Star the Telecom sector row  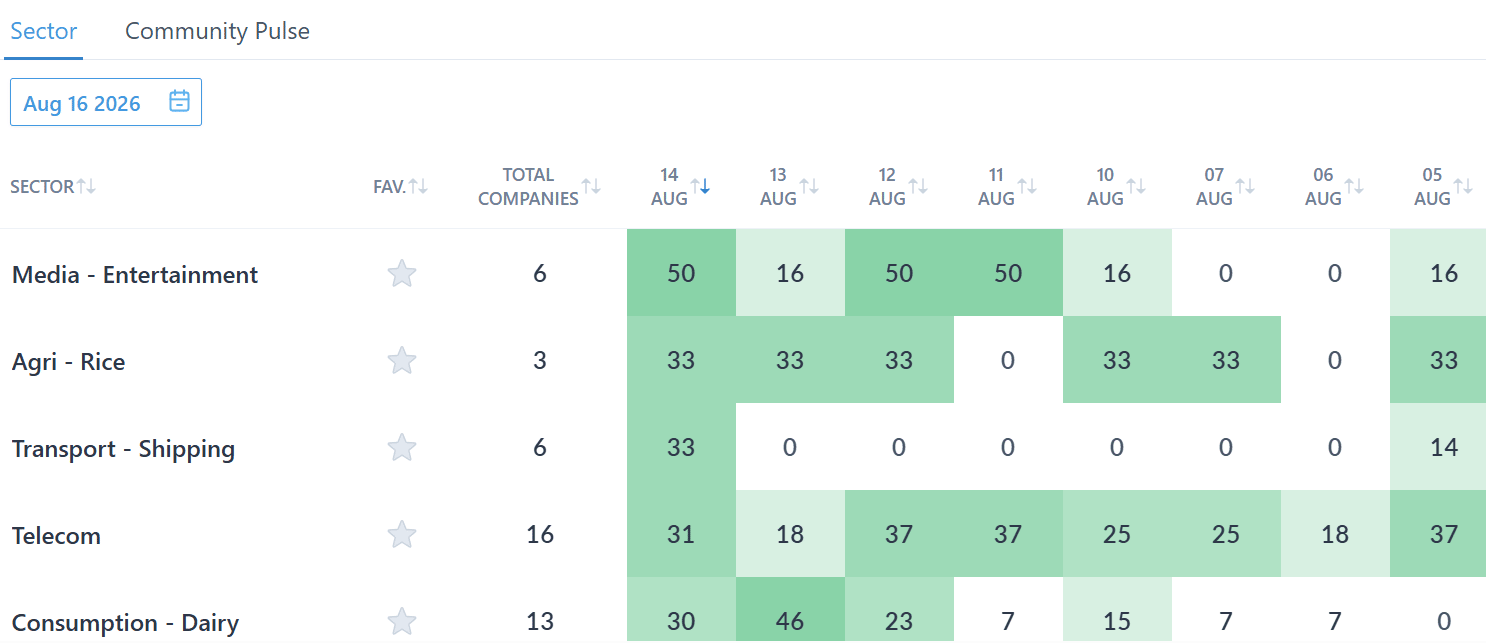(402, 535)
